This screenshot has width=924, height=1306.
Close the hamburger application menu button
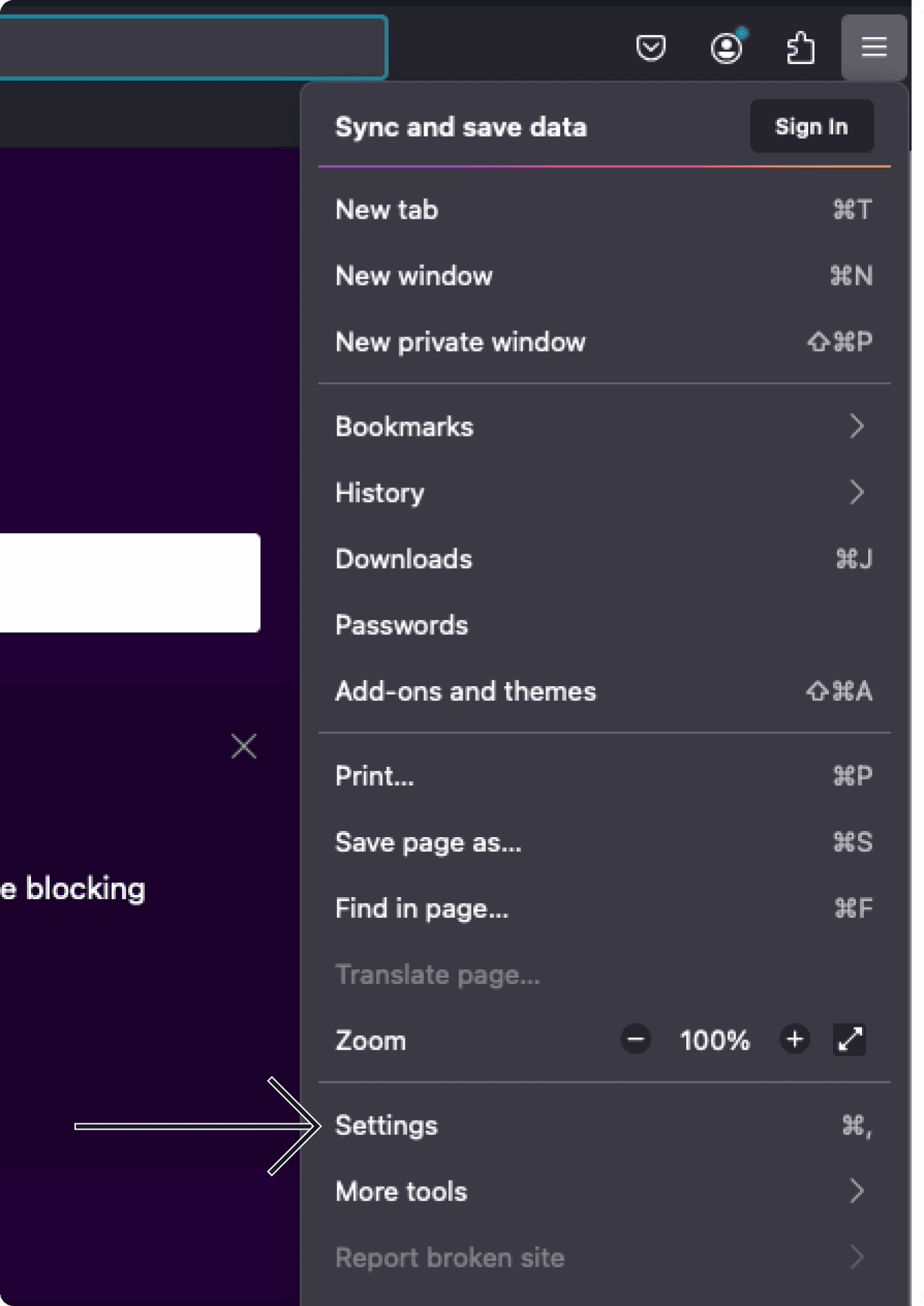(x=874, y=48)
